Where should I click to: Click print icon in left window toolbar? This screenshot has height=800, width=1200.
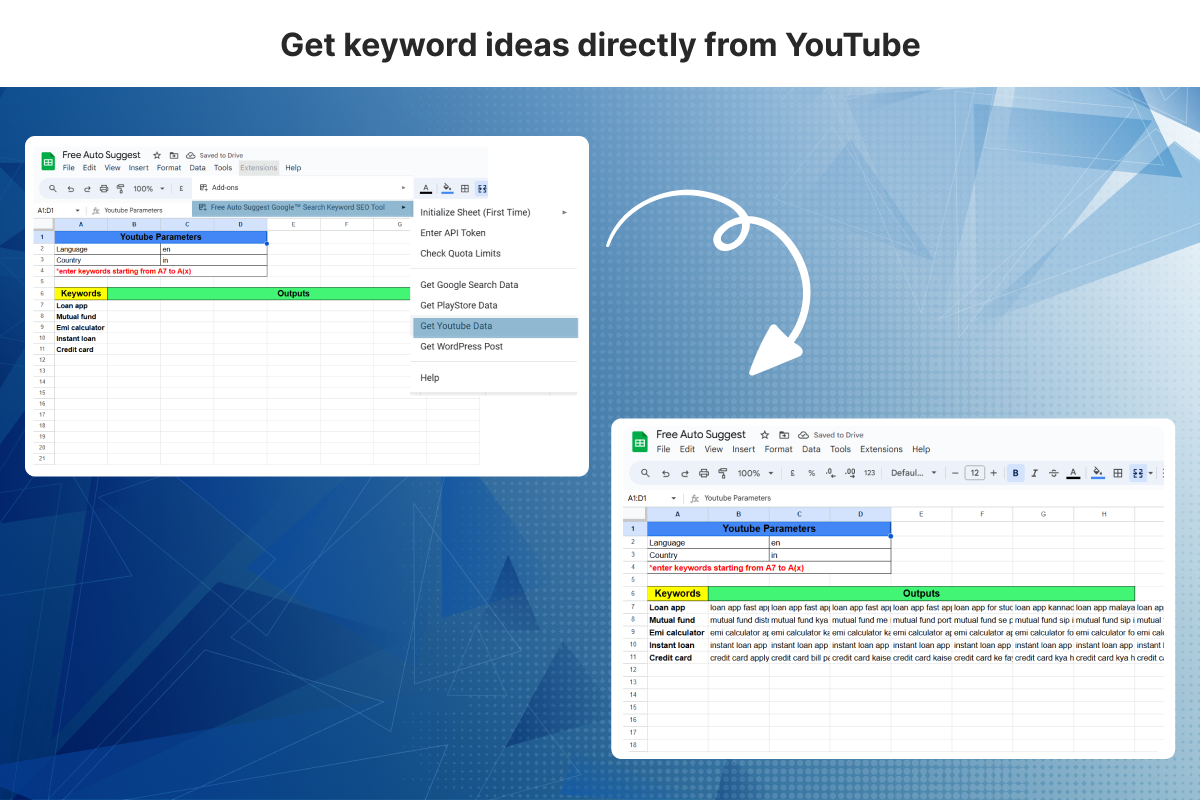coord(103,188)
